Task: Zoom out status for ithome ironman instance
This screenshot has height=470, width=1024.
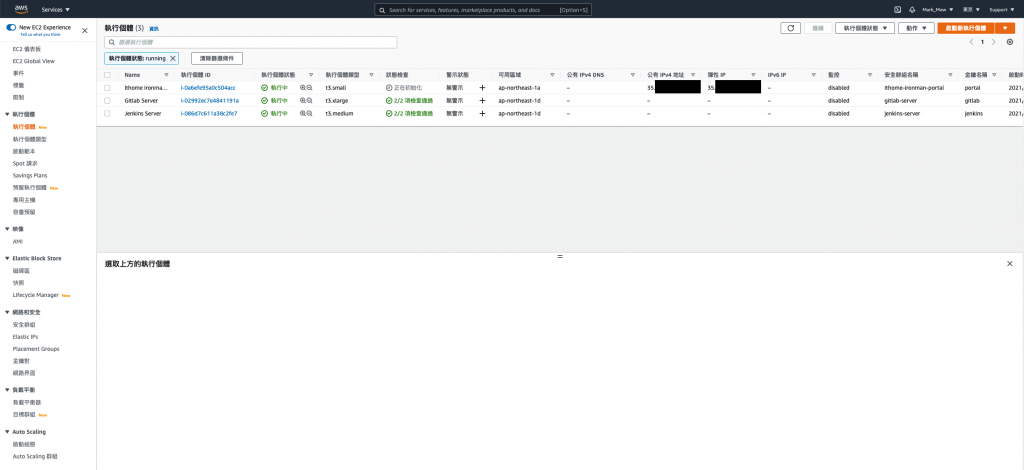Action: coord(311,87)
